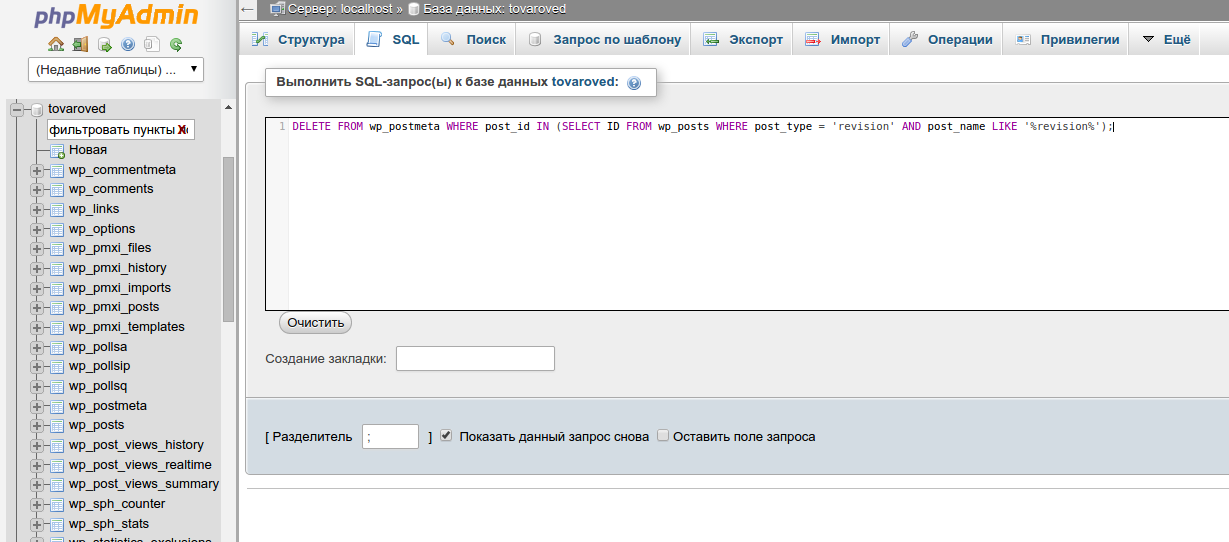Uncheck 'Показать данный запрос снова' checkbox
This screenshot has width=1229, height=542.
click(446, 436)
